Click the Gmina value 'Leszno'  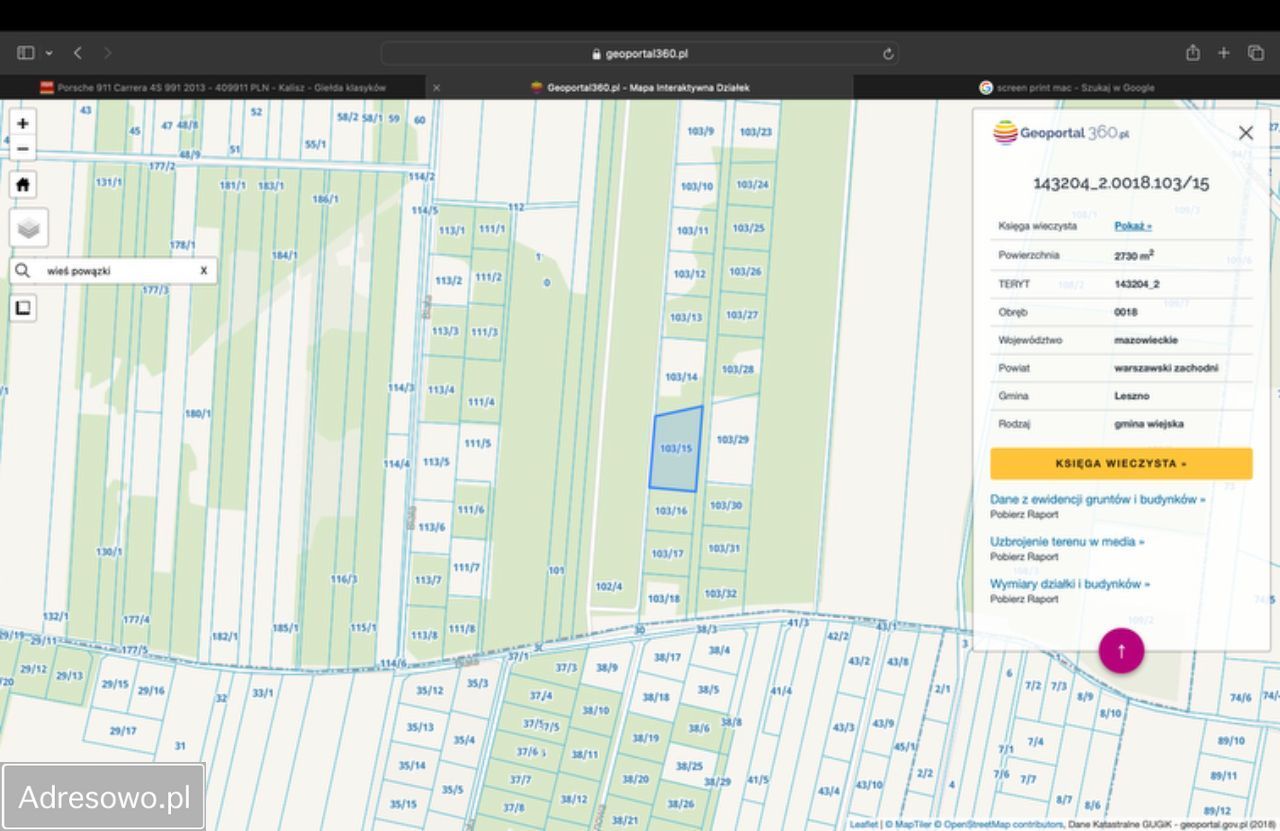pos(1132,396)
